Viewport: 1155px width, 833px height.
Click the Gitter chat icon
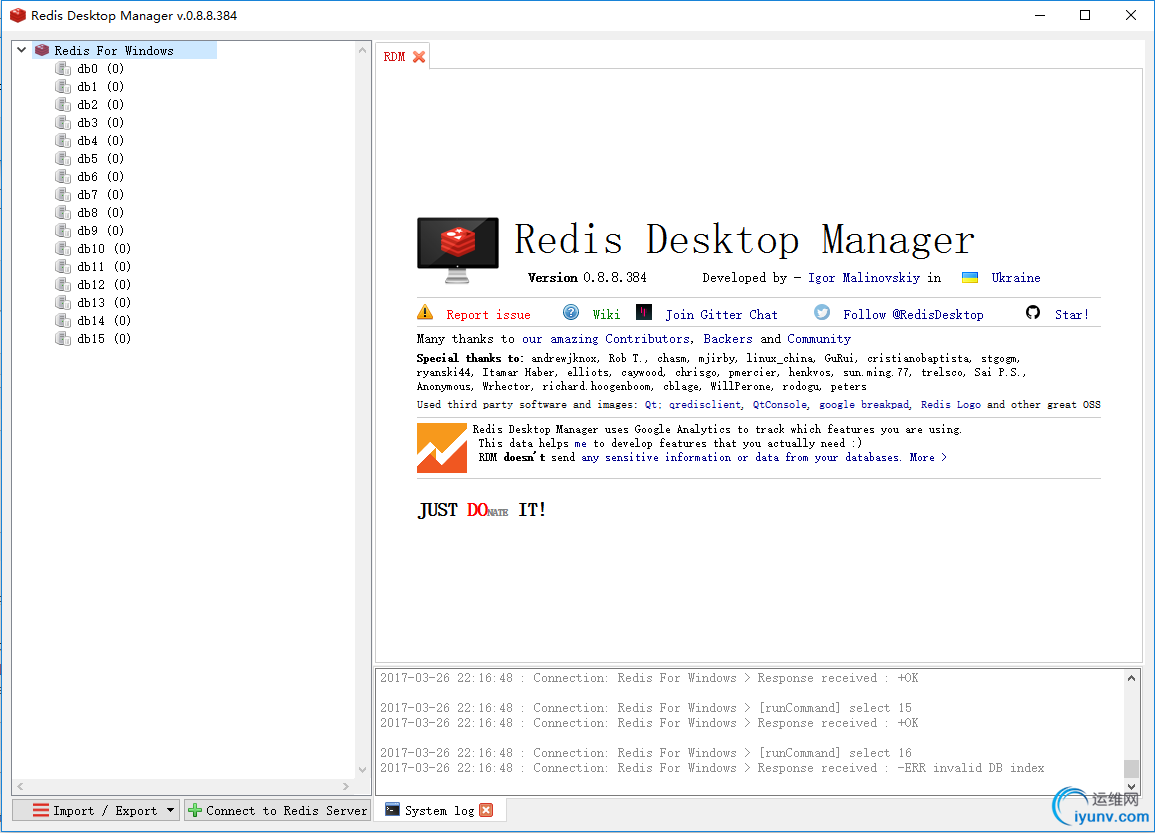tap(644, 312)
